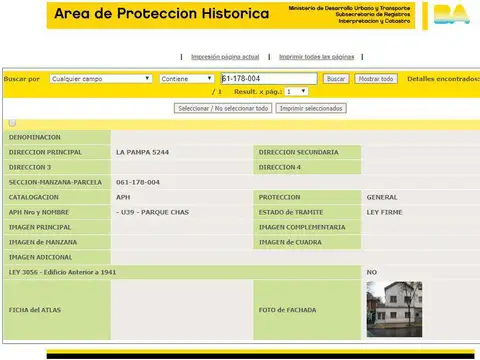Click the BA logo icon
The image size is (480, 360).
[x=451, y=14]
